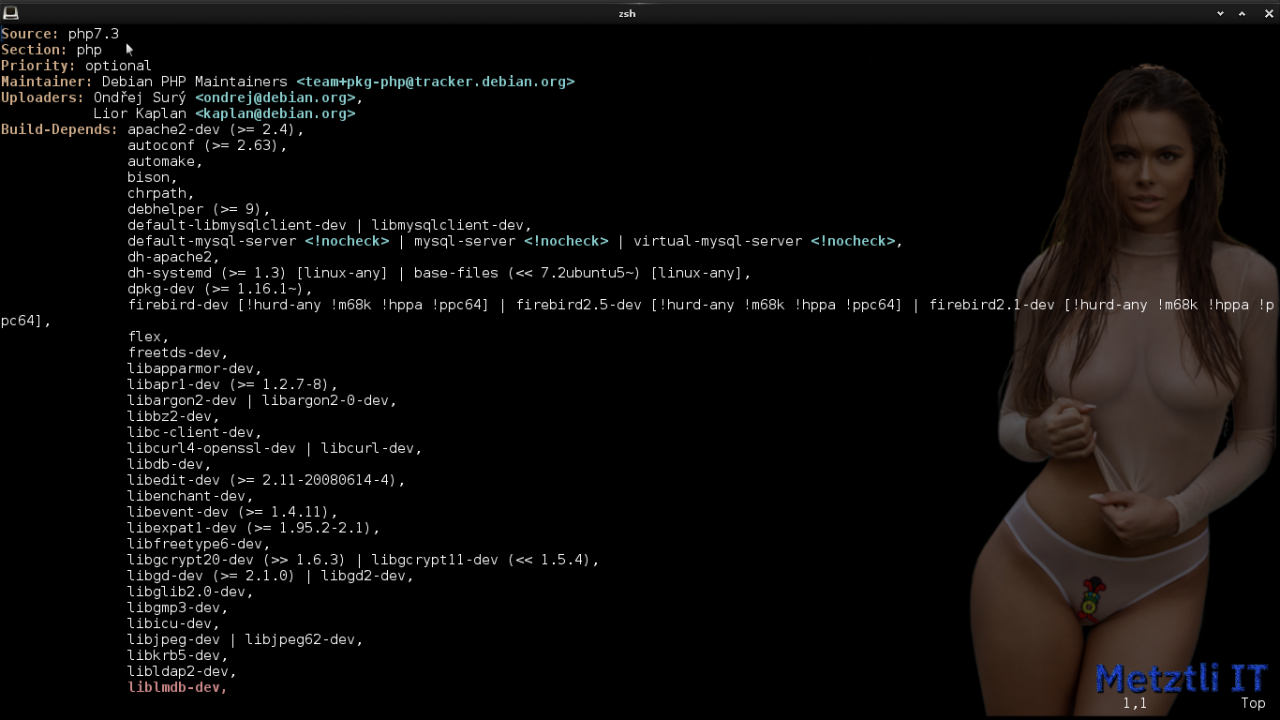Click the 'apache2-dev (>= 2.4),' line
Screen dimensions: 1280x720
[215, 130]
